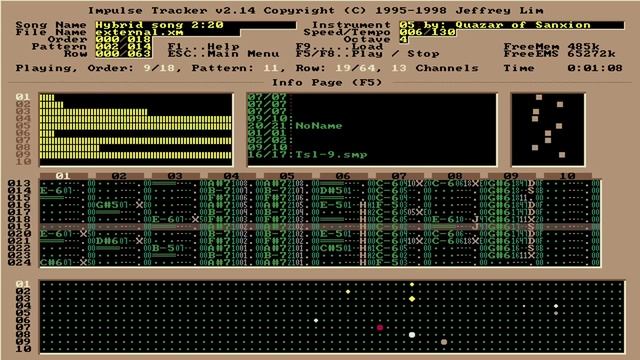The height and width of the screenshot is (360, 640).
Task: Select pattern channel header 01
Action: [x=63, y=176]
